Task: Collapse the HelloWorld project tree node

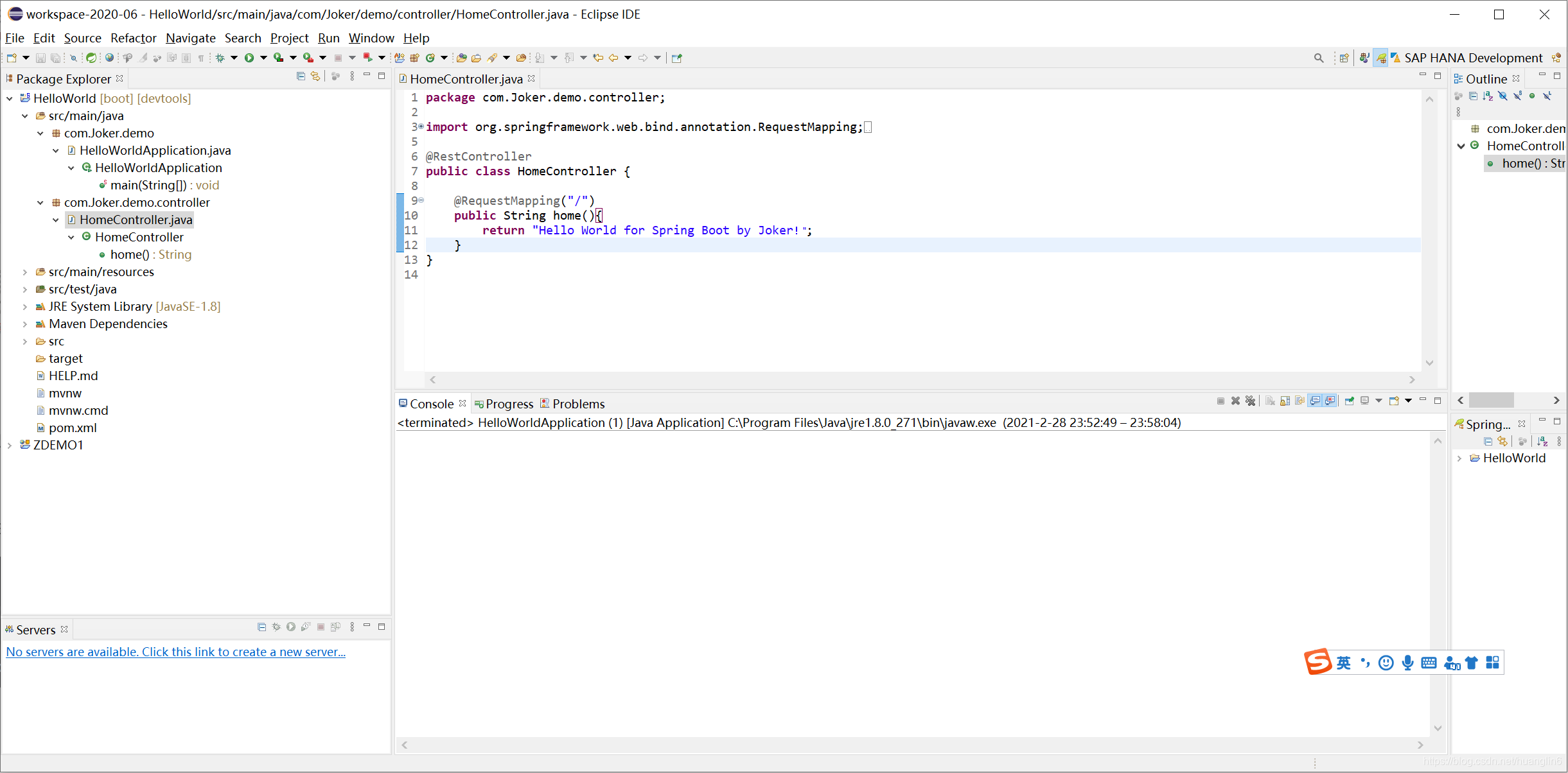Action: (x=10, y=99)
